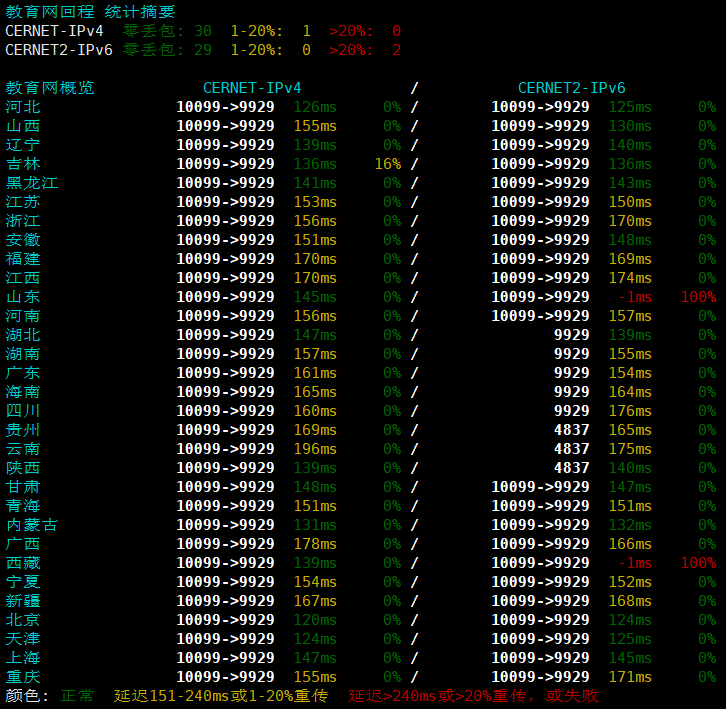Viewport: 726px width, 709px height.
Task: Click the 100% loss value in 山东 row
Action: pos(698,297)
